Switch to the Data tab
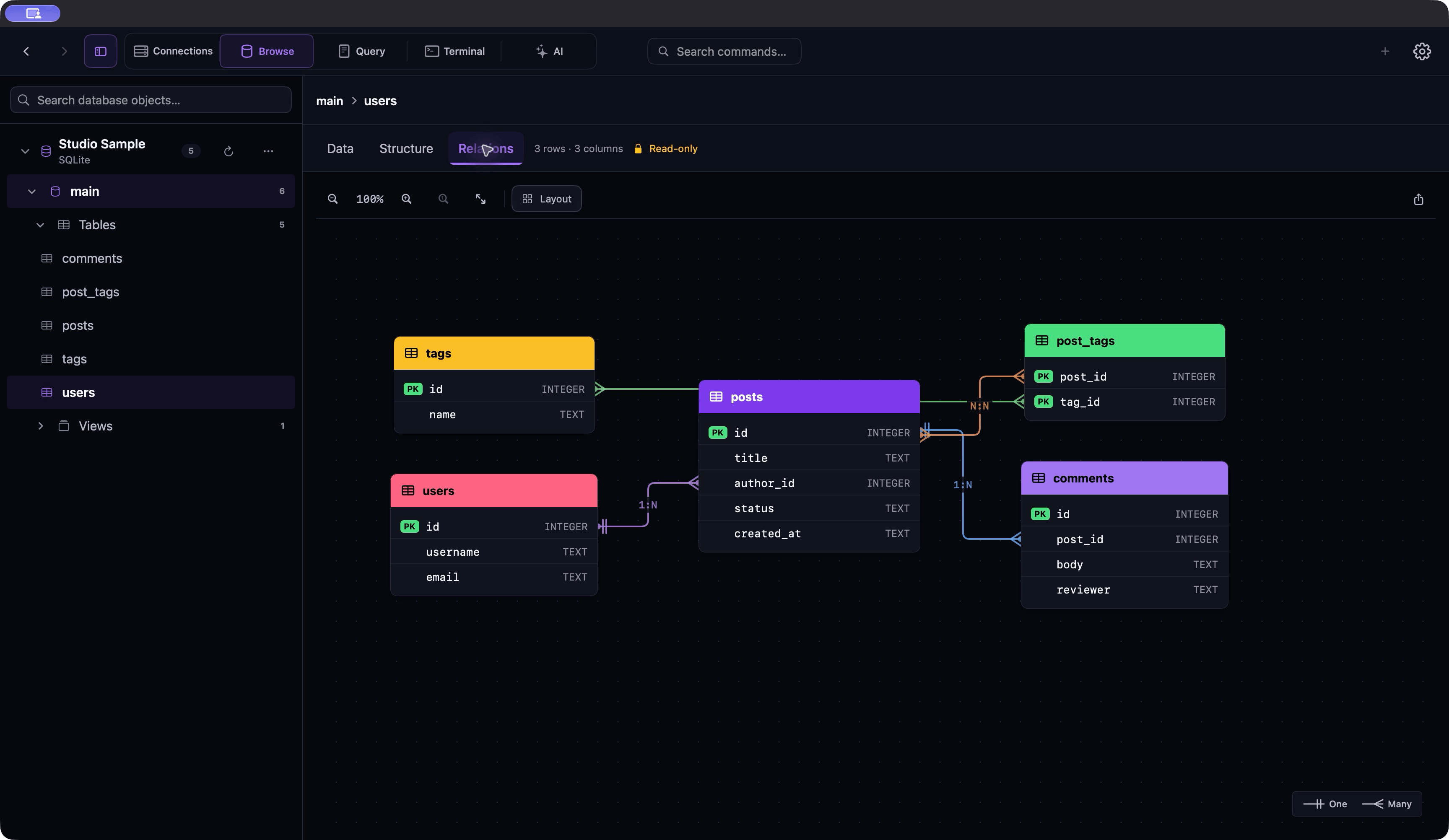Viewport: 1449px width, 840px height. tap(340, 148)
